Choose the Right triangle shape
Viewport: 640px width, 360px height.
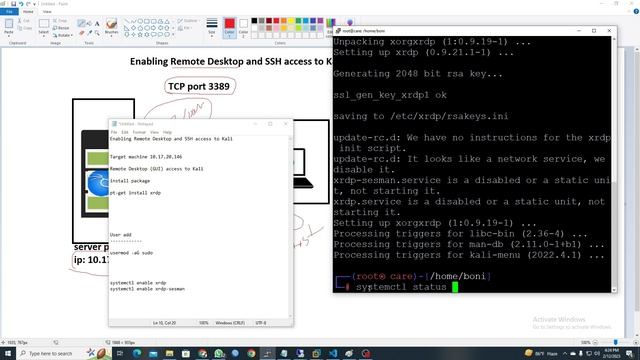(127, 28)
